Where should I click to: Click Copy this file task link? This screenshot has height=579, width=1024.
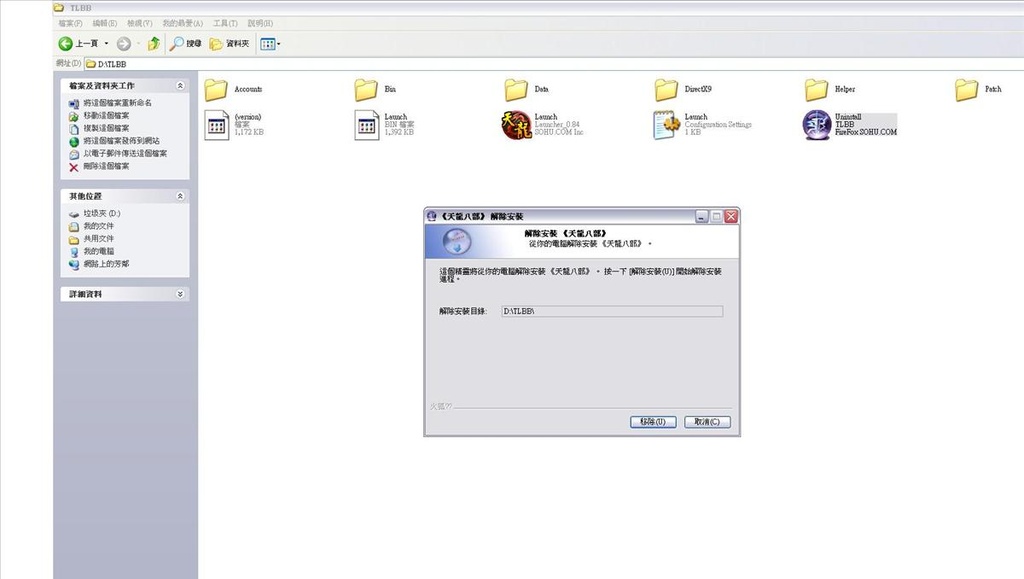click(106, 128)
